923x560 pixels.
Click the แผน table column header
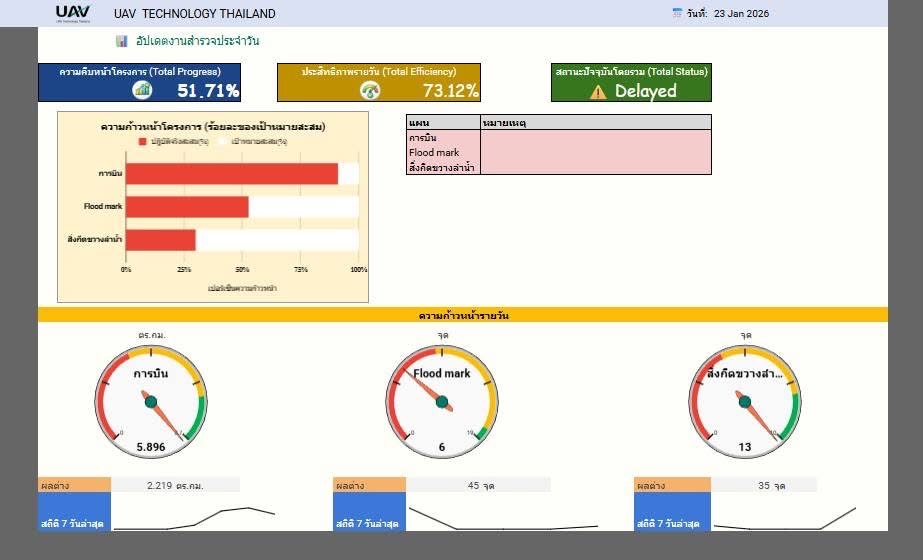(443, 122)
